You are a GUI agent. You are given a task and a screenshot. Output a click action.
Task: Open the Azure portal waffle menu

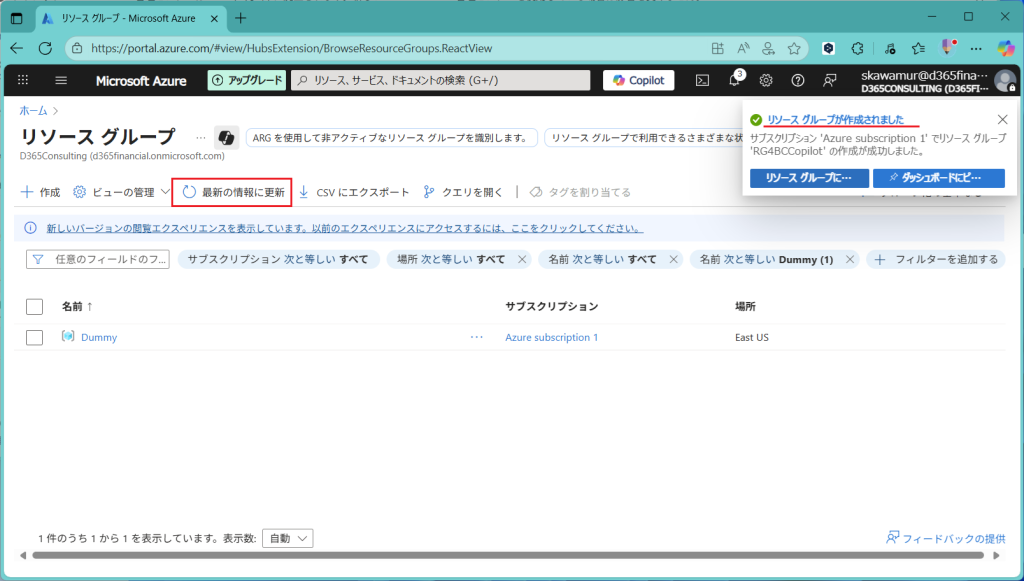click(23, 80)
